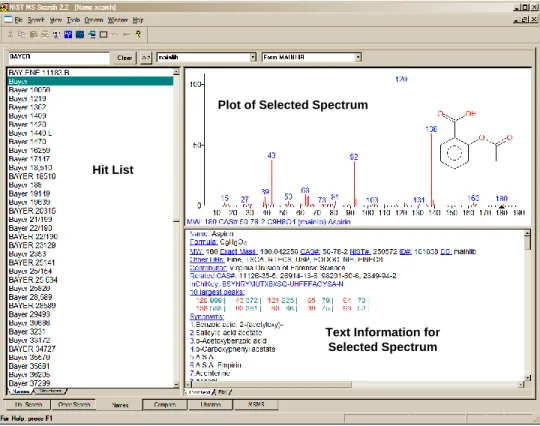
Task: Select hit 'Bayer 37289'
Action: point(90,383)
